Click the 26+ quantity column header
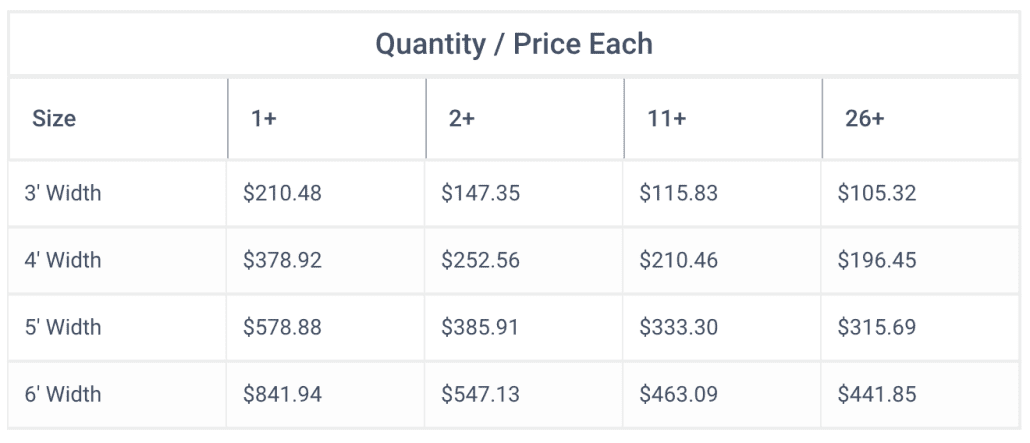Screen dimensions: 1030x443 [864, 119]
